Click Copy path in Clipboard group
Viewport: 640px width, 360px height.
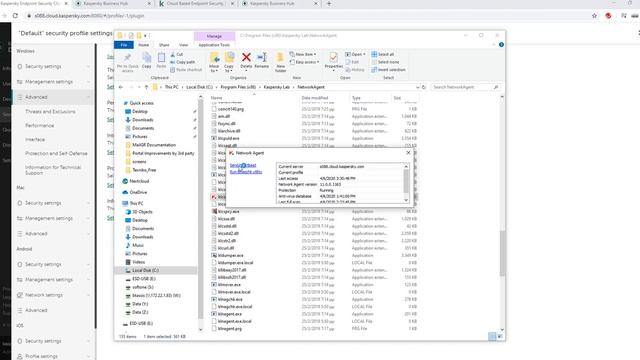pos(182,62)
